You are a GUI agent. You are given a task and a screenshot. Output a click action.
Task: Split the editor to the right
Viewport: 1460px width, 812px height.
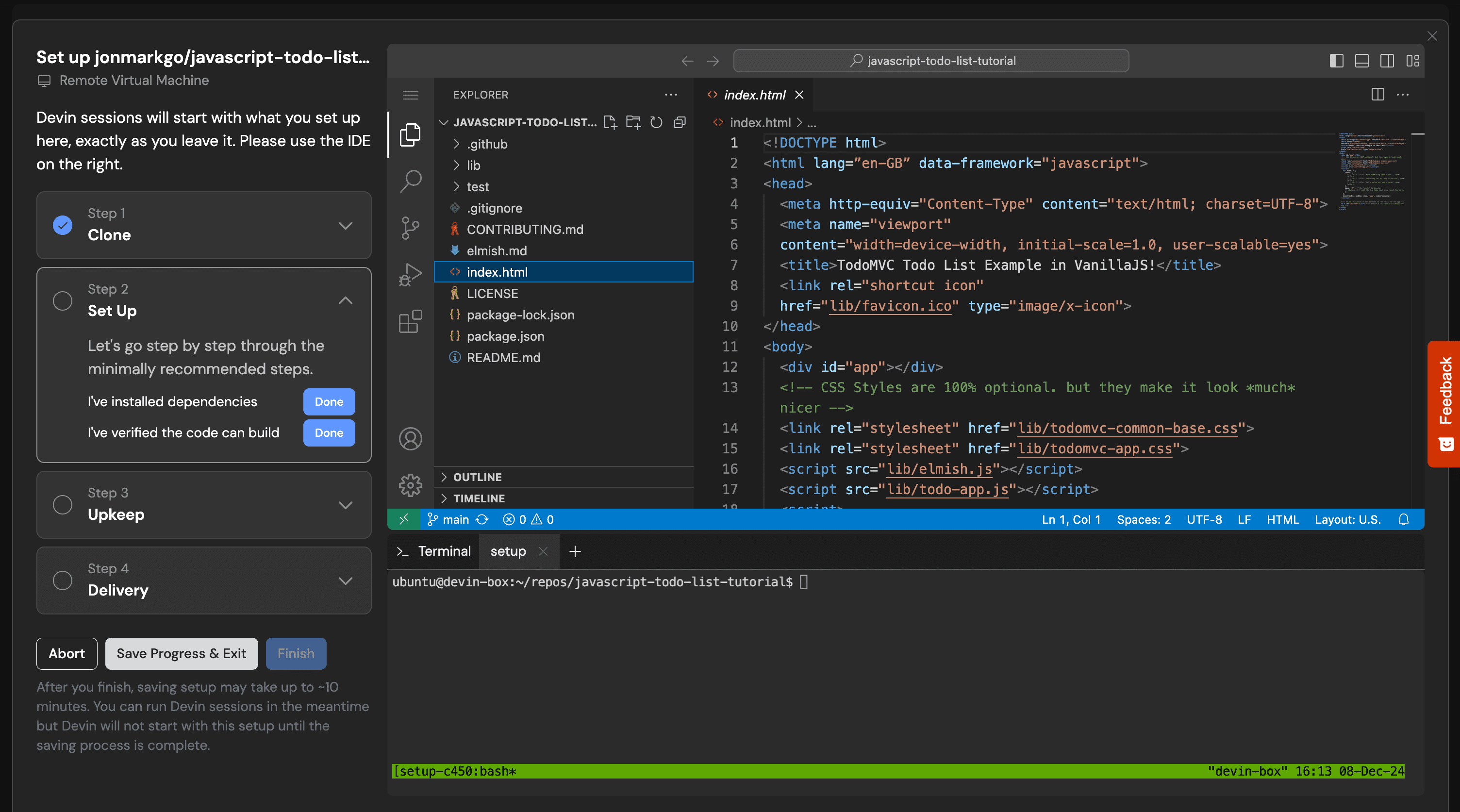(x=1378, y=95)
